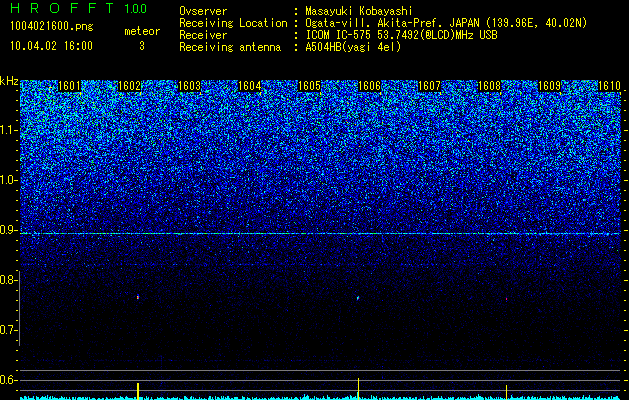Click the red meteor echo dot below 1608
629x400 pixels.
click(506, 299)
